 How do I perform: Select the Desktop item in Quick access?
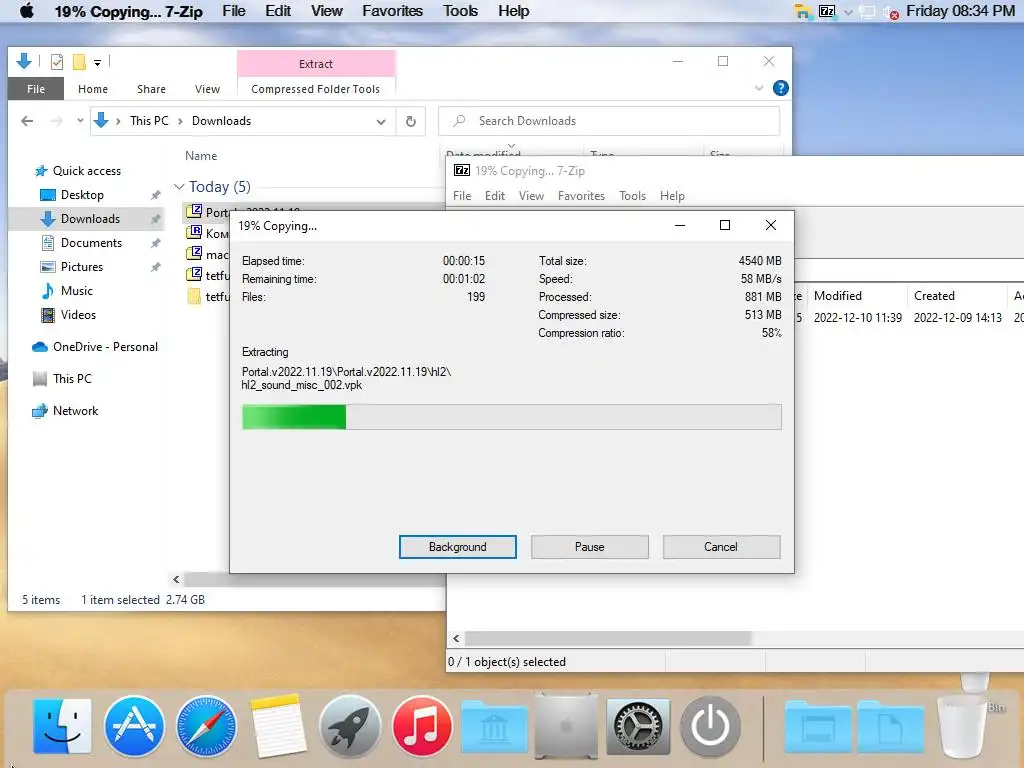point(82,195)
